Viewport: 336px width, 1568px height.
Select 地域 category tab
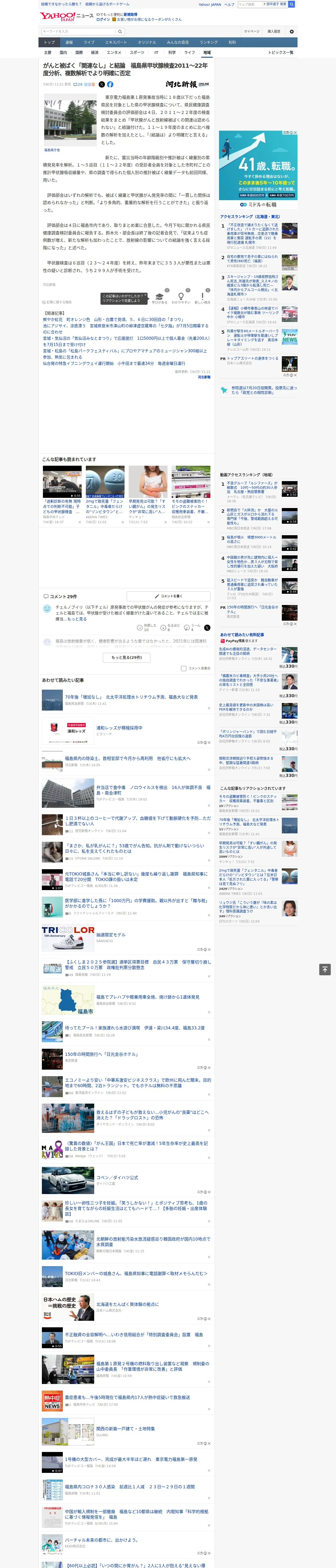(x=207, y=52)
